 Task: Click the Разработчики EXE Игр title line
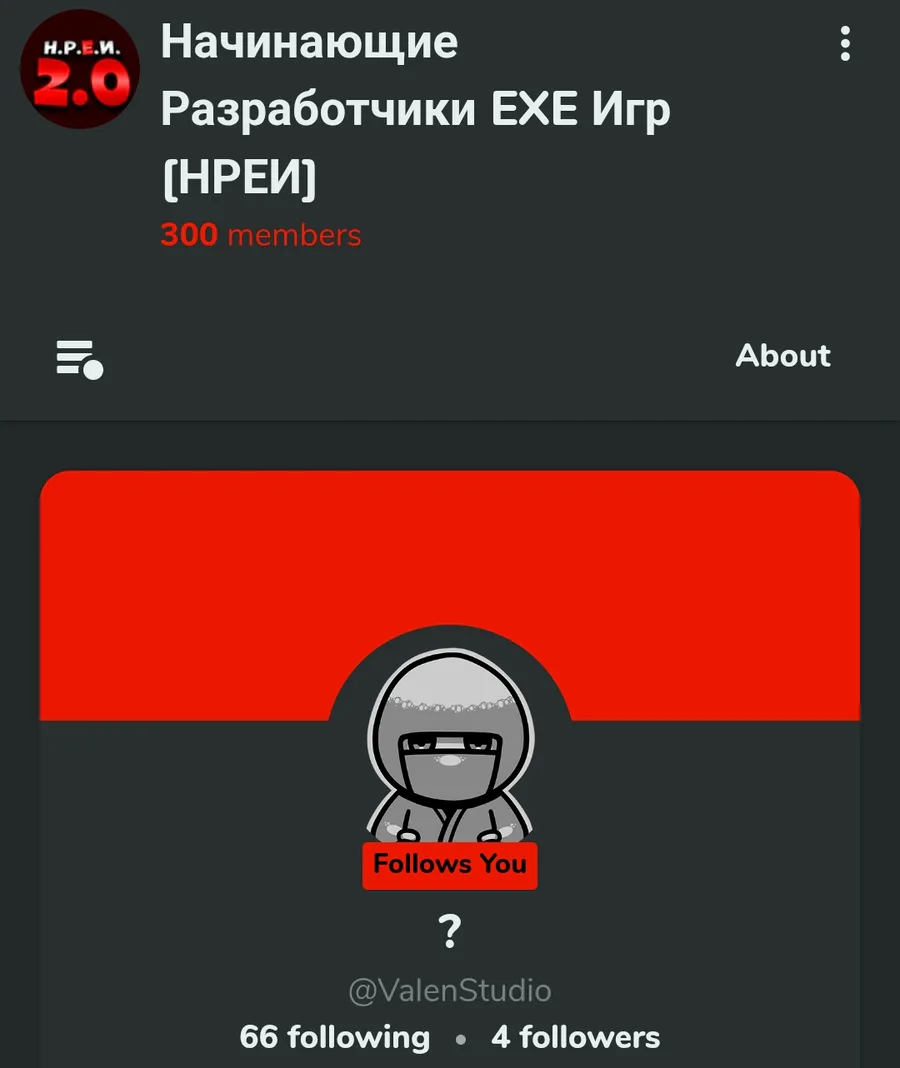tap(416, 110)
